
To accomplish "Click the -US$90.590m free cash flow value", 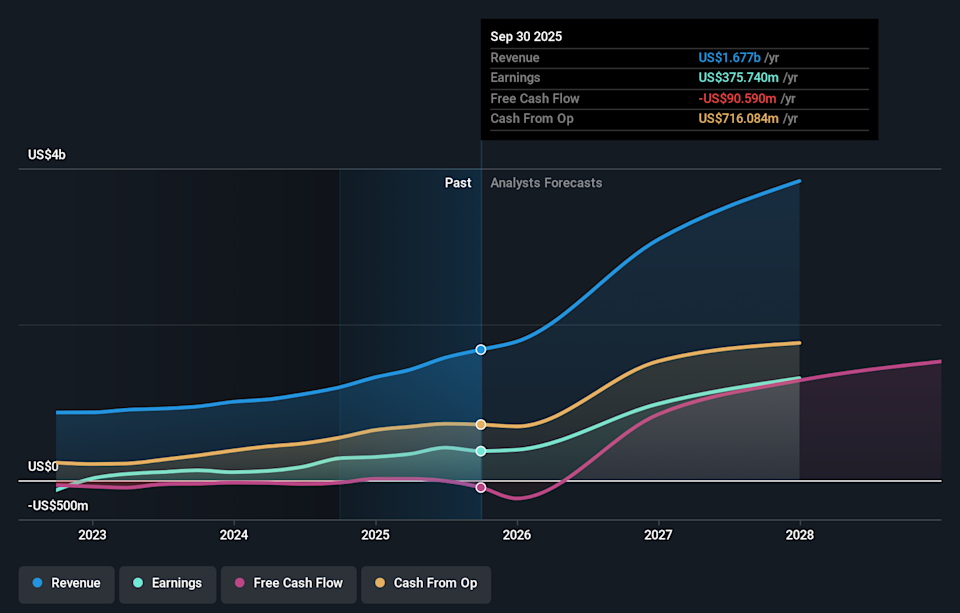I will (737, 99).
